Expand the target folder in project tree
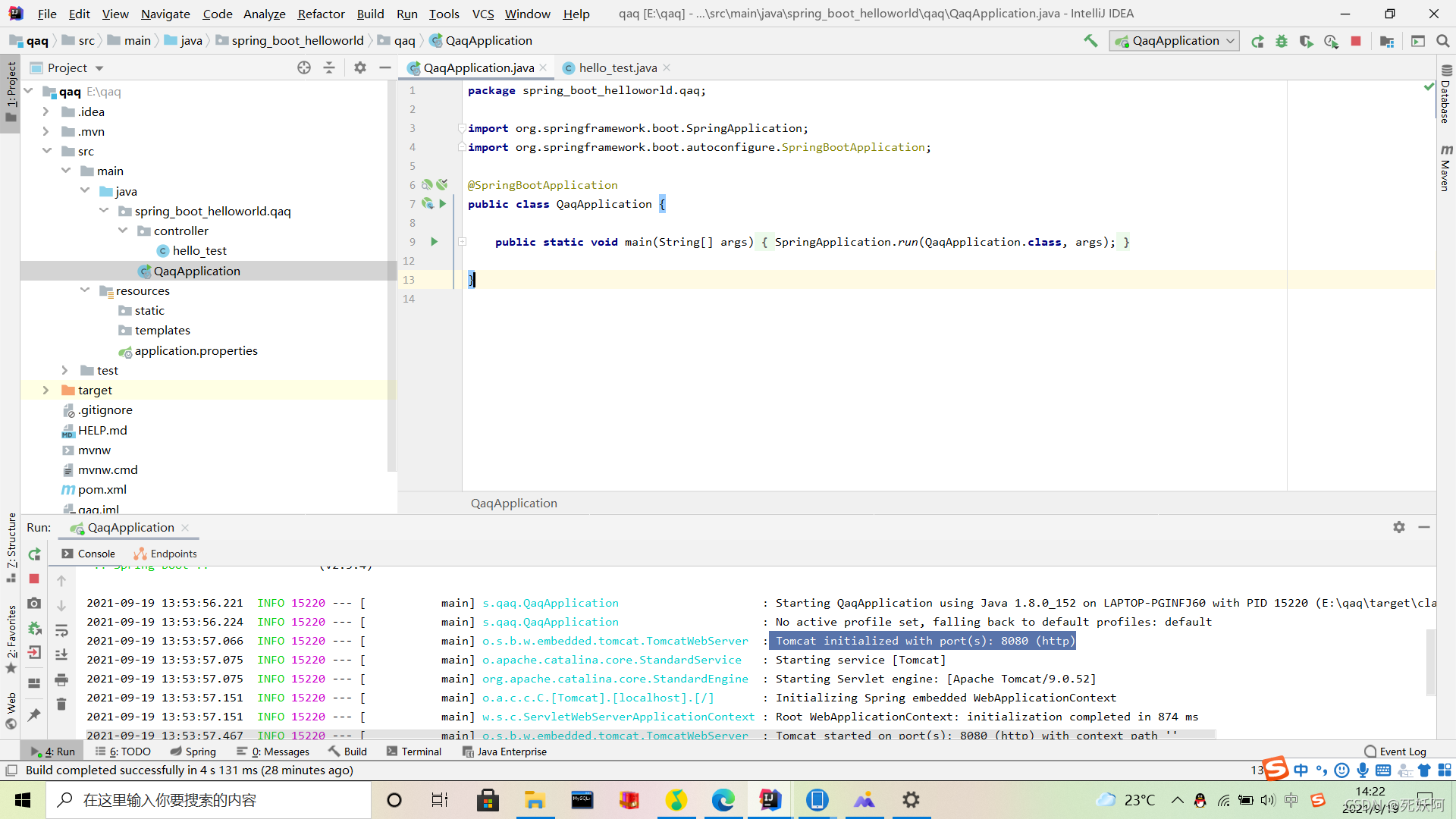This screenshot has width=1456, height=819. 45,390
